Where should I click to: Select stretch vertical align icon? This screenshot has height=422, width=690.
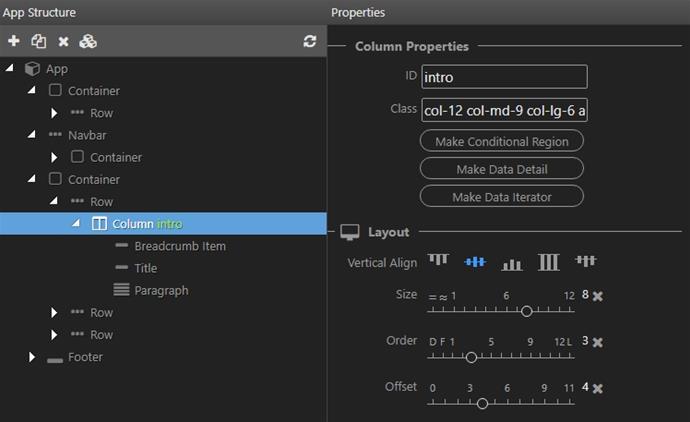coord(549,262)
